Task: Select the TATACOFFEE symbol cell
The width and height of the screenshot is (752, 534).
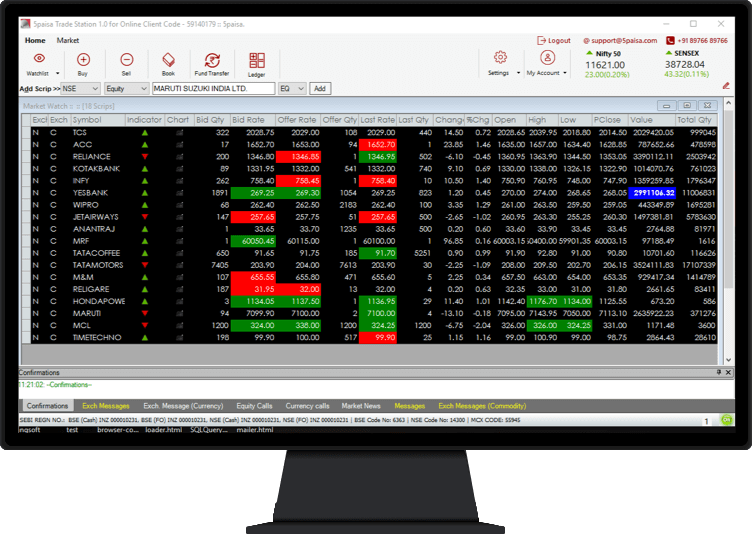Action: (x=98, y=253)
